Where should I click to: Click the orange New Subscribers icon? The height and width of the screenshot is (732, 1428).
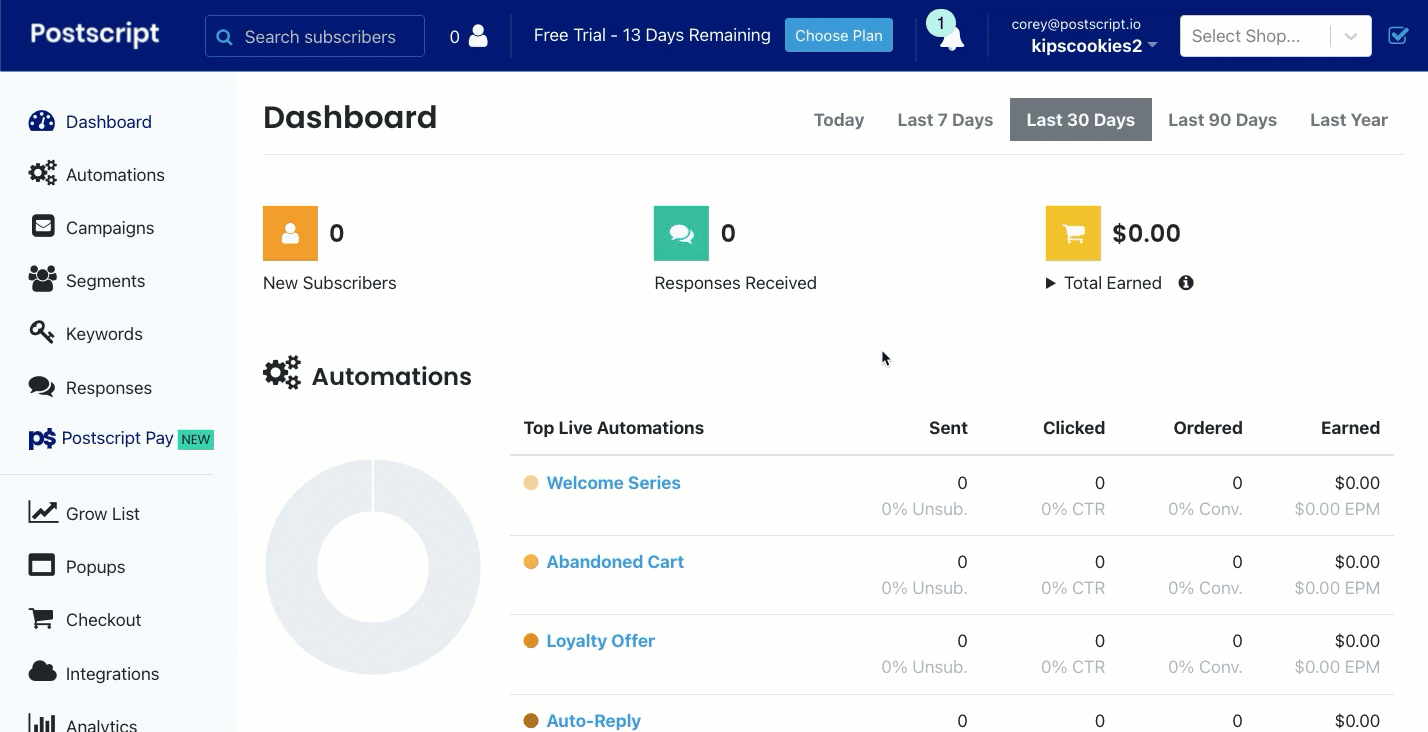[x=290, y=233]
